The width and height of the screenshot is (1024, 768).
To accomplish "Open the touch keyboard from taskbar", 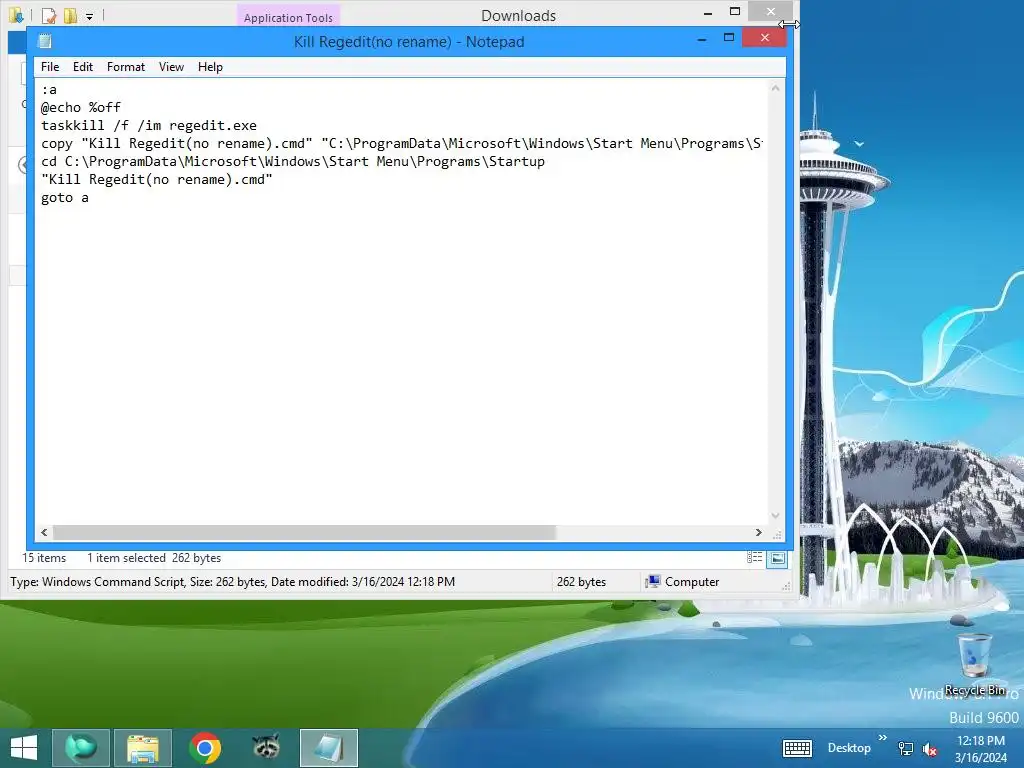I will (797, 748).
